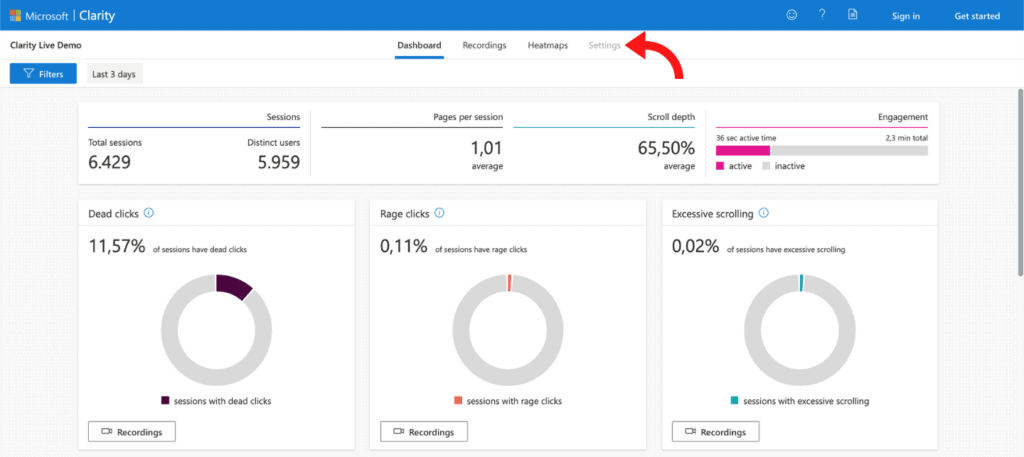The image size is (1024, 457).
Task: Click the sessions with dead clicks legend
Action: point(216,401)
